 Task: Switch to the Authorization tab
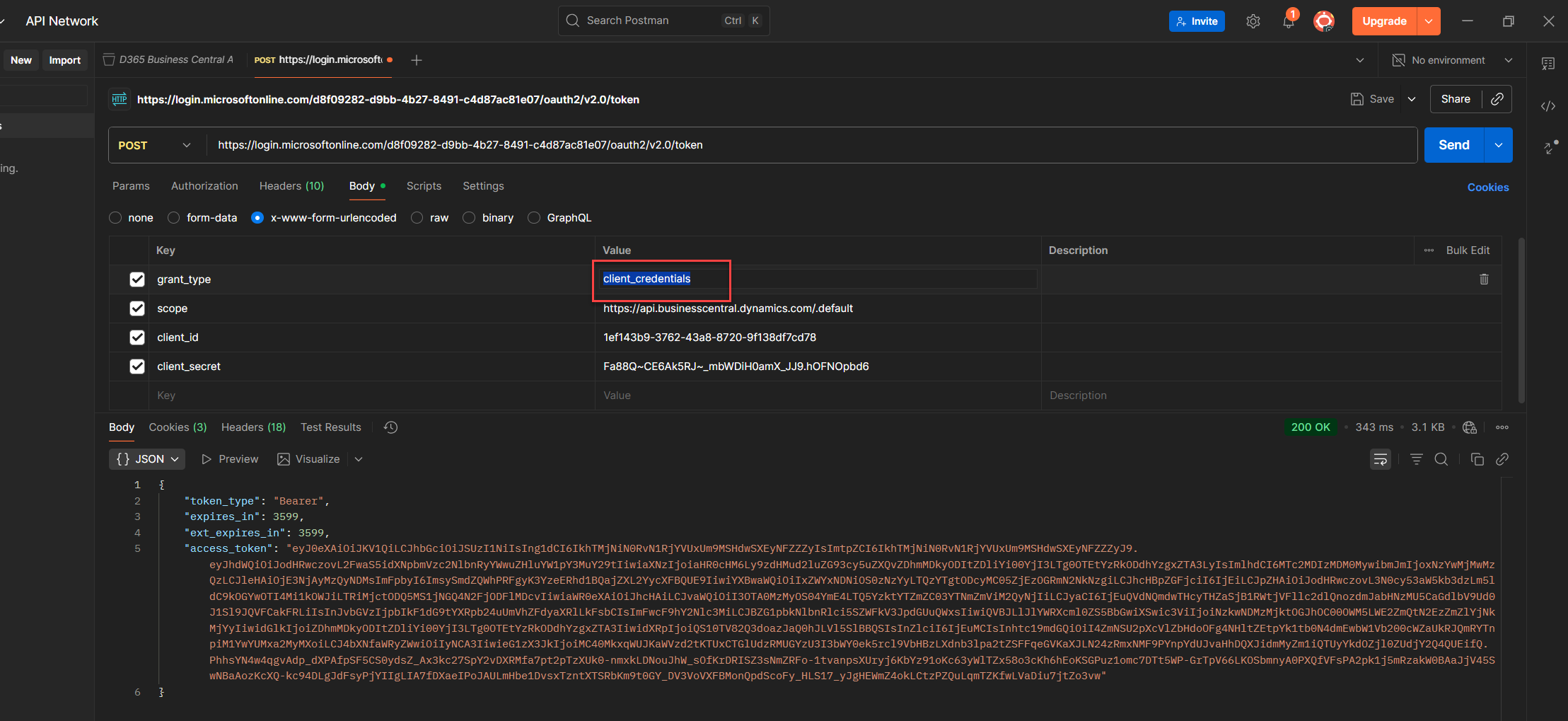[204, 186]
